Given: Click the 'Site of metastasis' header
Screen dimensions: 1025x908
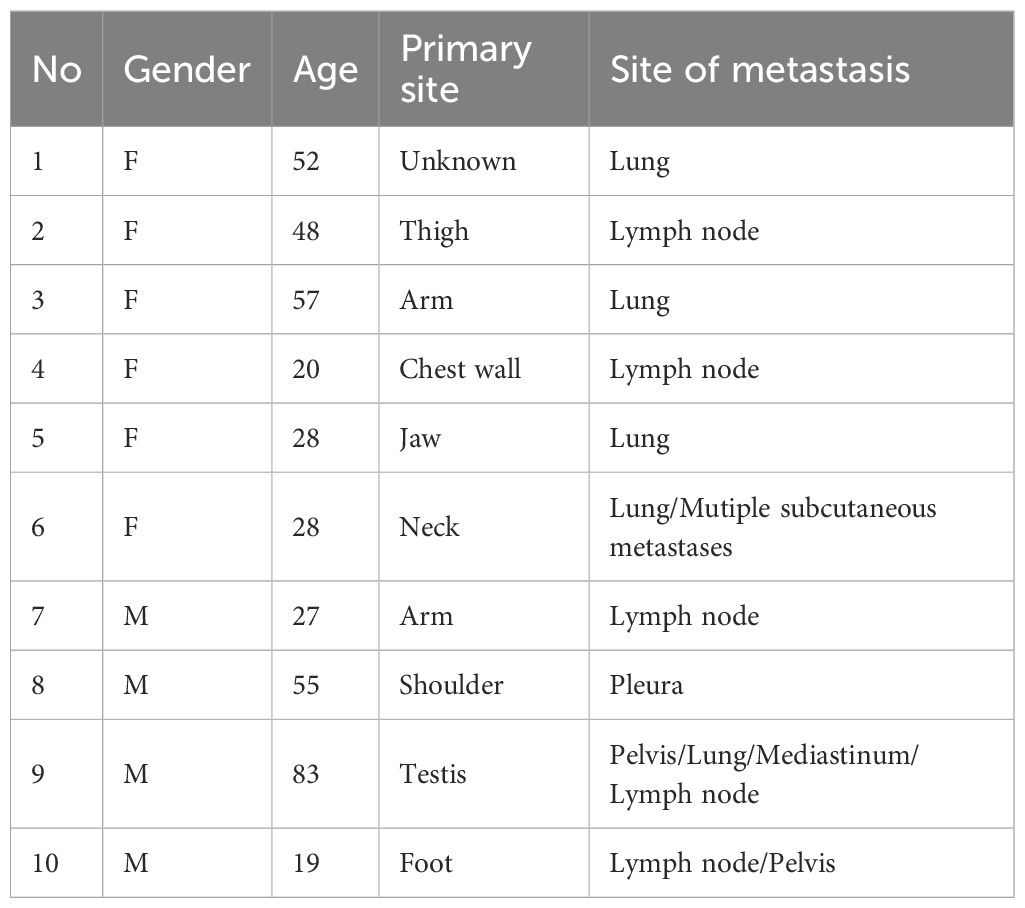Looking at the screenshot, I should coord(760,69).
